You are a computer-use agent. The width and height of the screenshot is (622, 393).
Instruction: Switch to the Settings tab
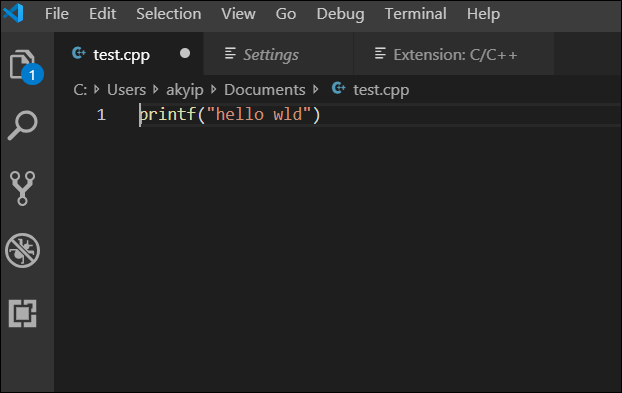tap(278, 54)
